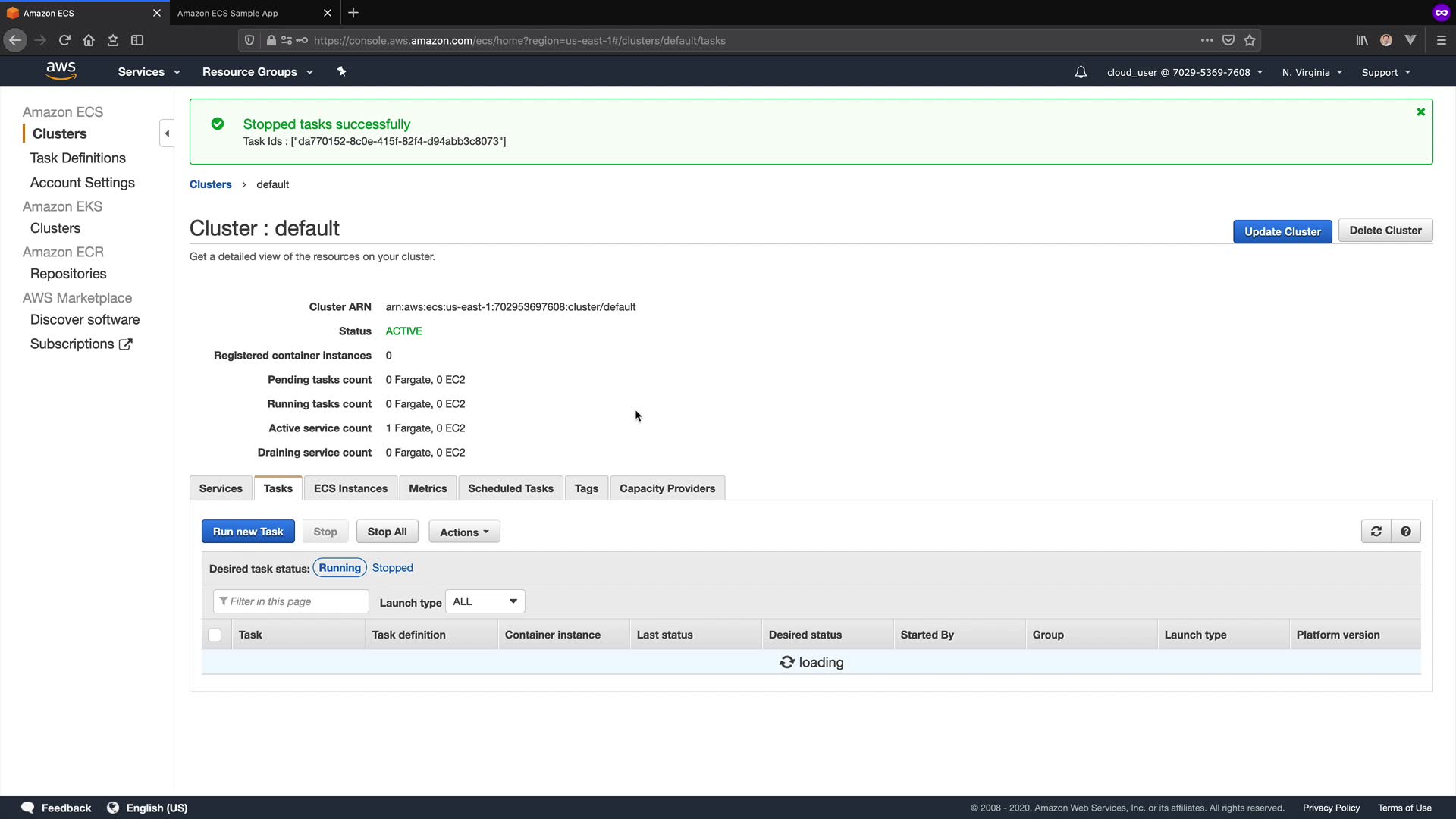Click the AWS logo home icon
The width and height of the screenshot is (1456, 819).
[x=61, y=71]
